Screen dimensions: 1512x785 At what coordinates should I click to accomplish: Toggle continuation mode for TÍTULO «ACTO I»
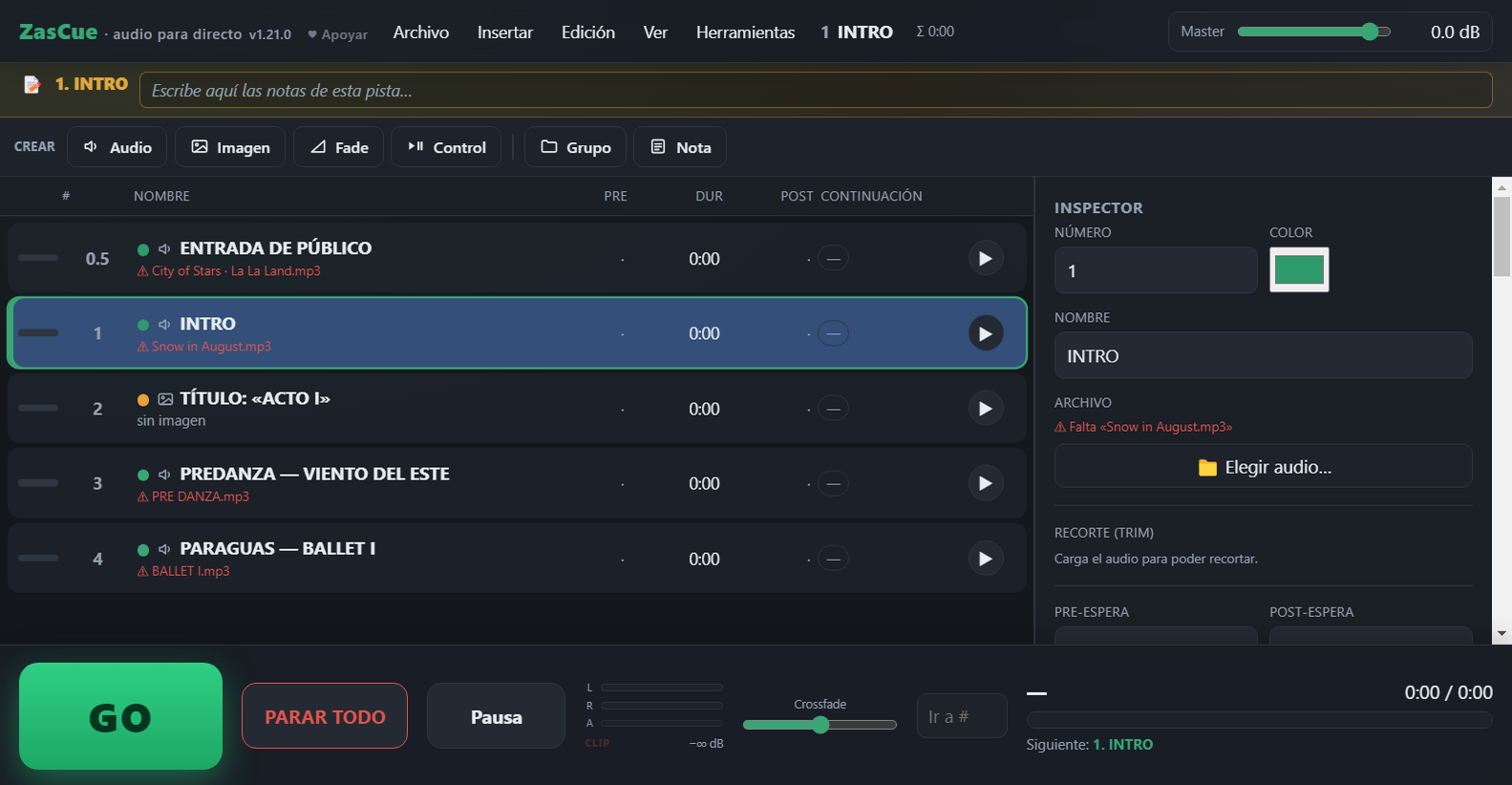833,409
